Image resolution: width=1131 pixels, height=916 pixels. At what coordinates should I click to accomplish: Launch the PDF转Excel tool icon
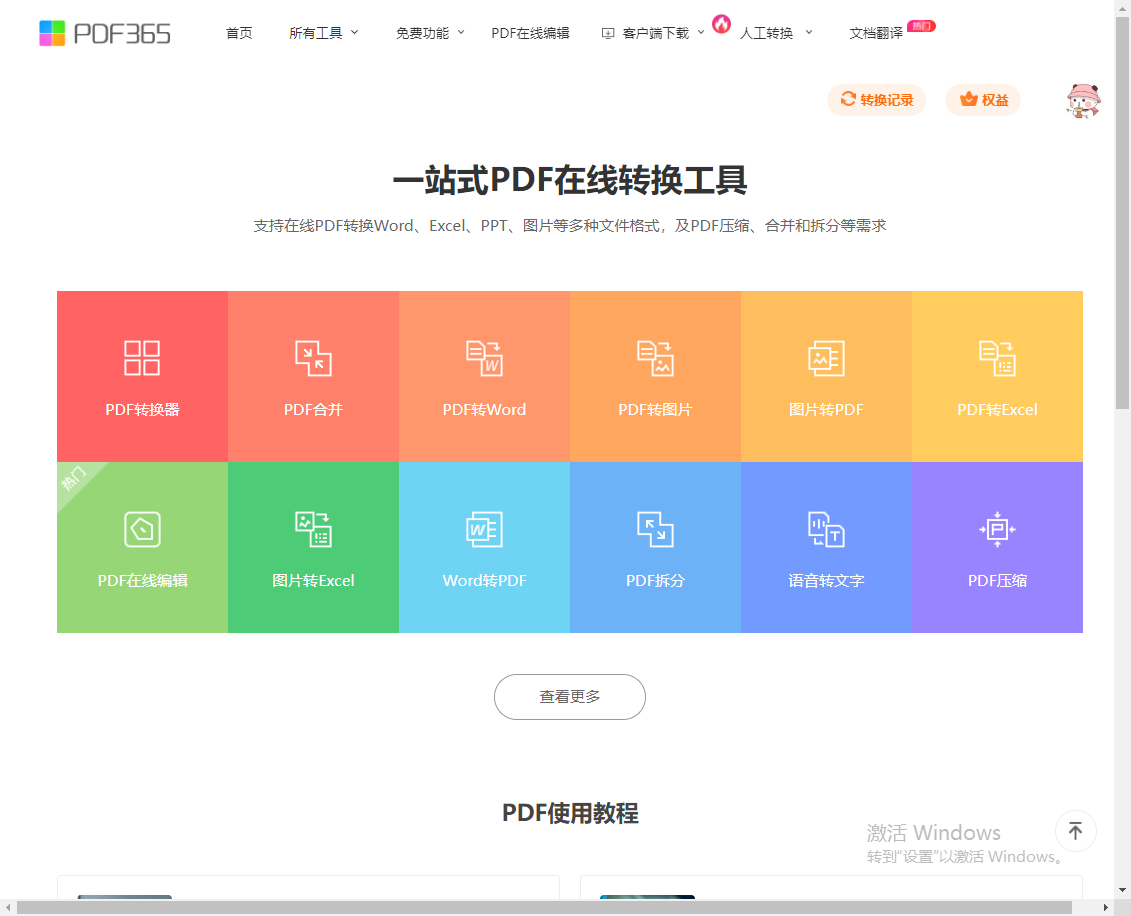point(997,358)
